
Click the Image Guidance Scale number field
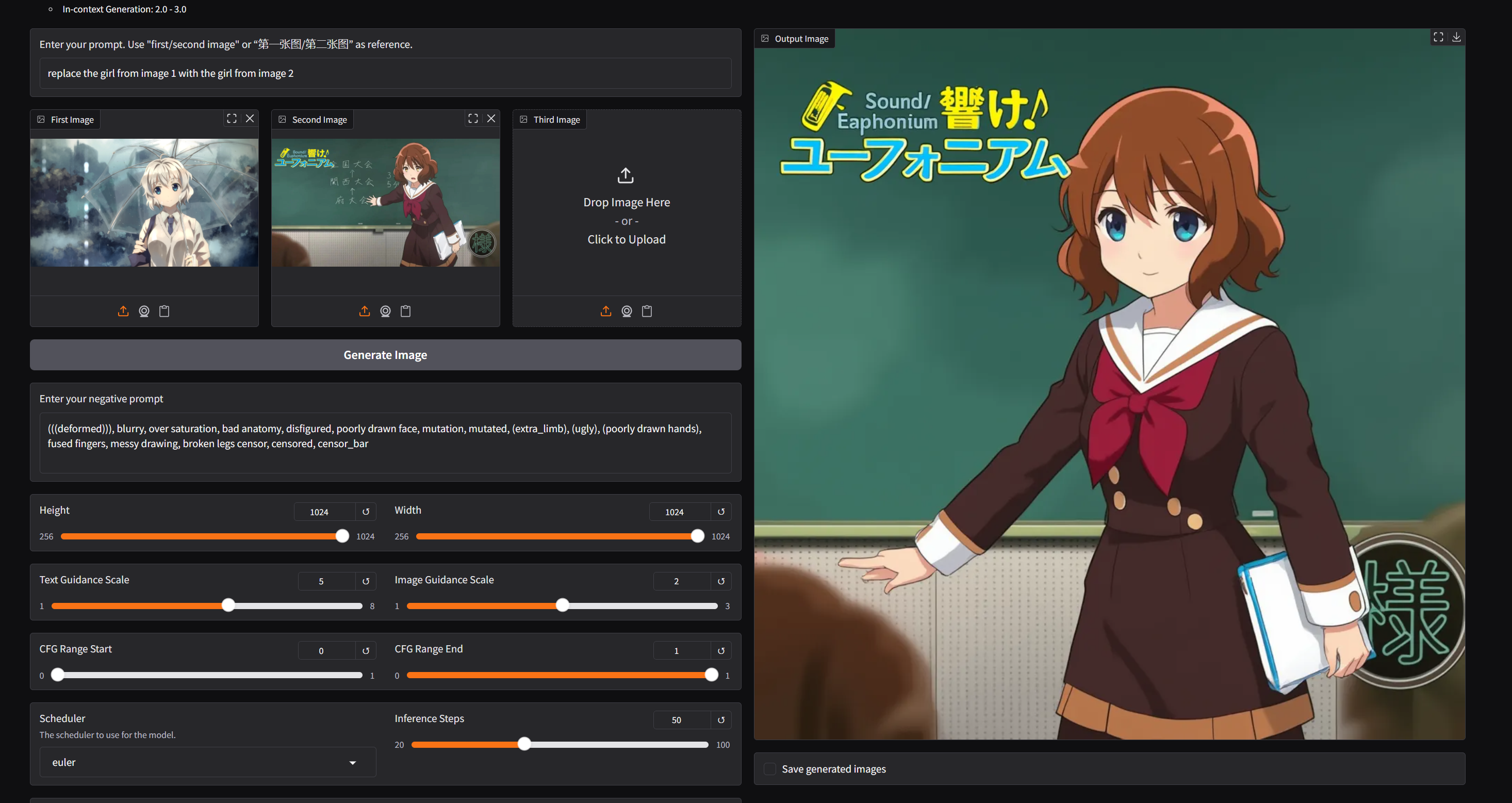(x=682, y=581)
